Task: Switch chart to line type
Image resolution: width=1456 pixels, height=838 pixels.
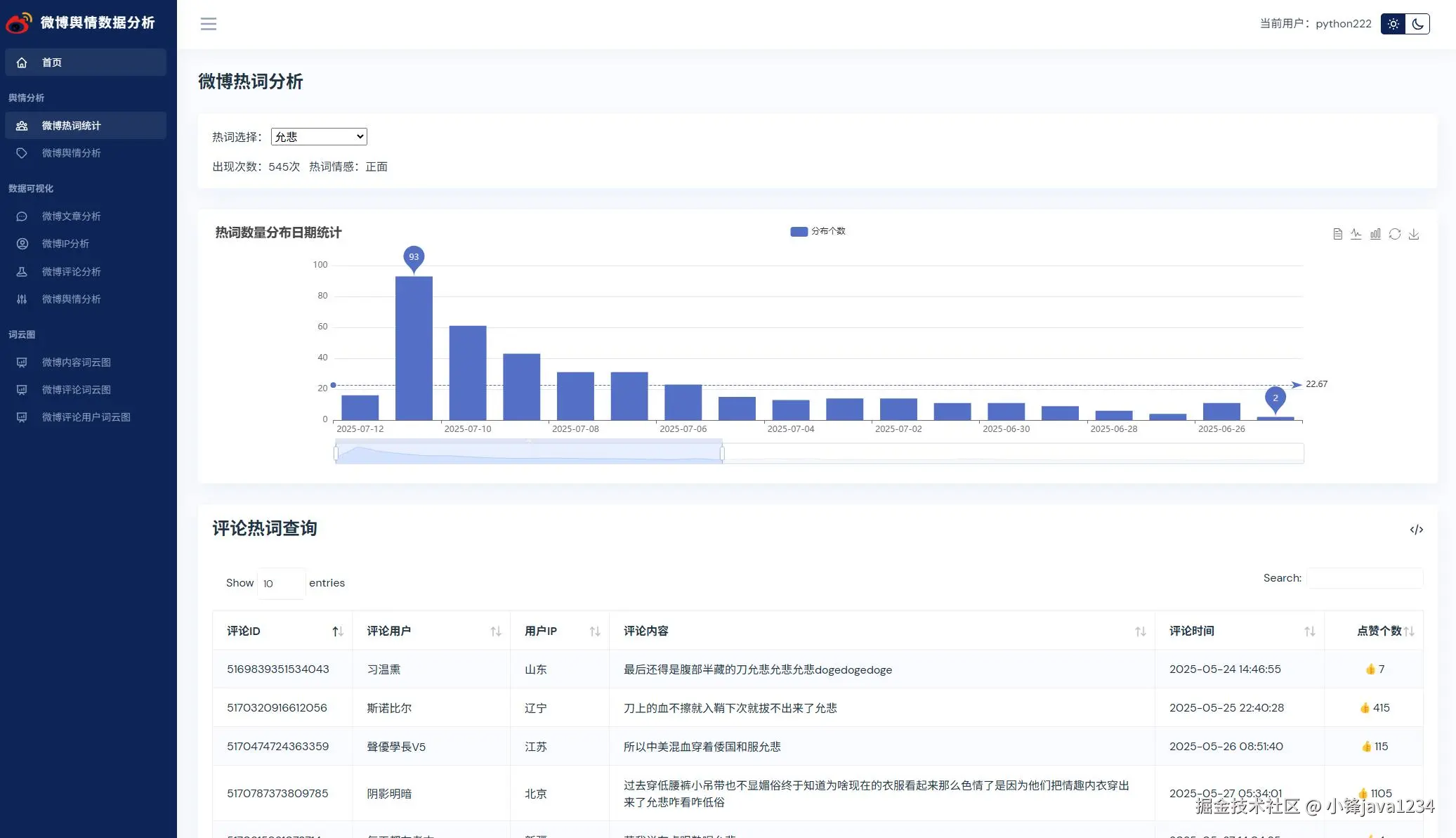Action: point(1356,234)
